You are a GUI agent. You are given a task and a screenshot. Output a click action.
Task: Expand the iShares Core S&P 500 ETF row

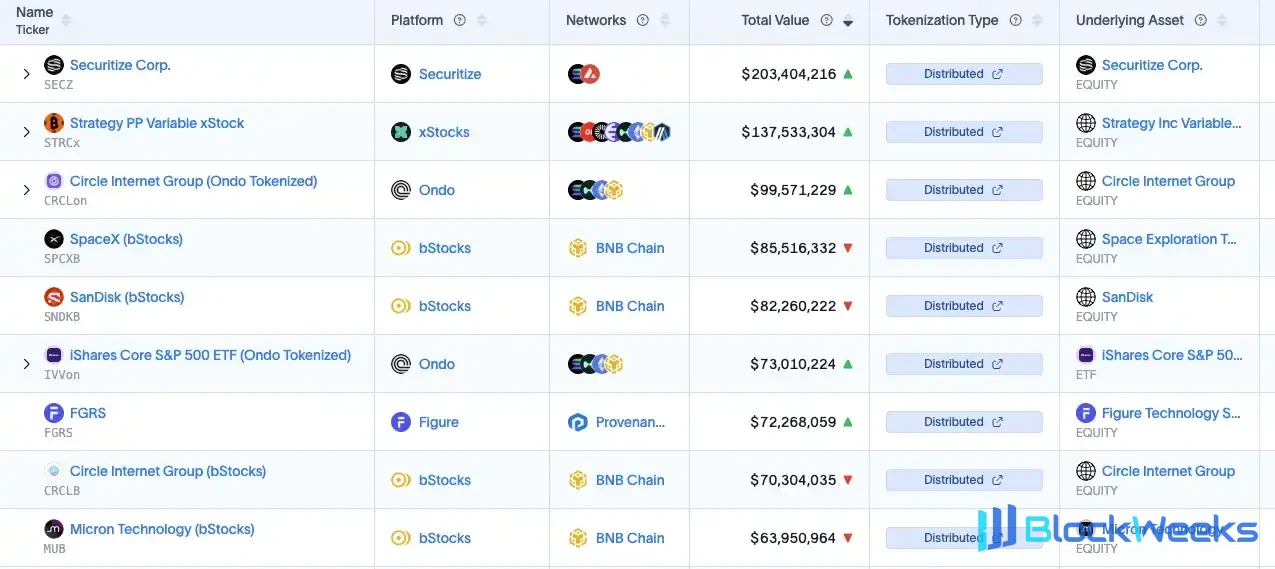27,364
